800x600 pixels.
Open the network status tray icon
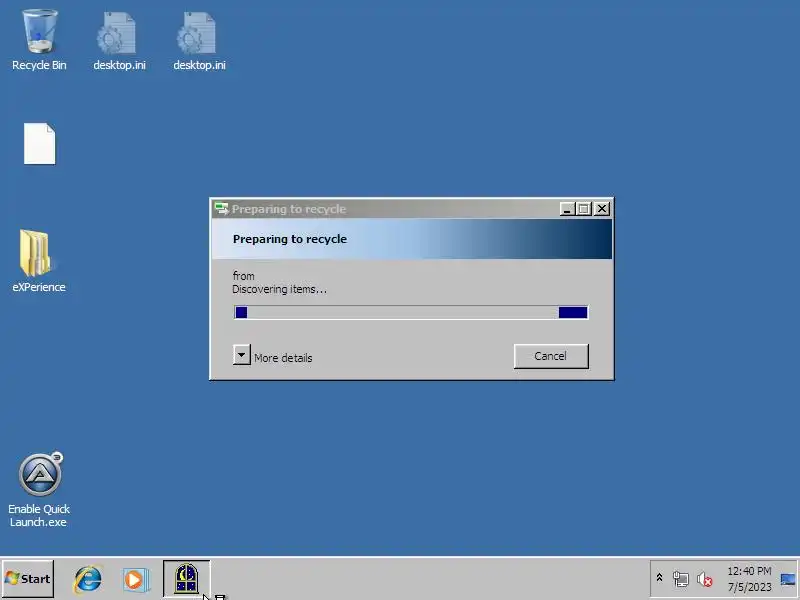point(681,579)
